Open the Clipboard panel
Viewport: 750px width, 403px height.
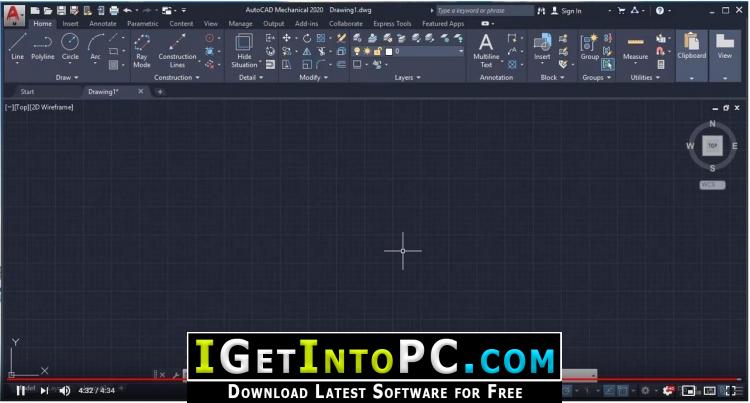692,55
